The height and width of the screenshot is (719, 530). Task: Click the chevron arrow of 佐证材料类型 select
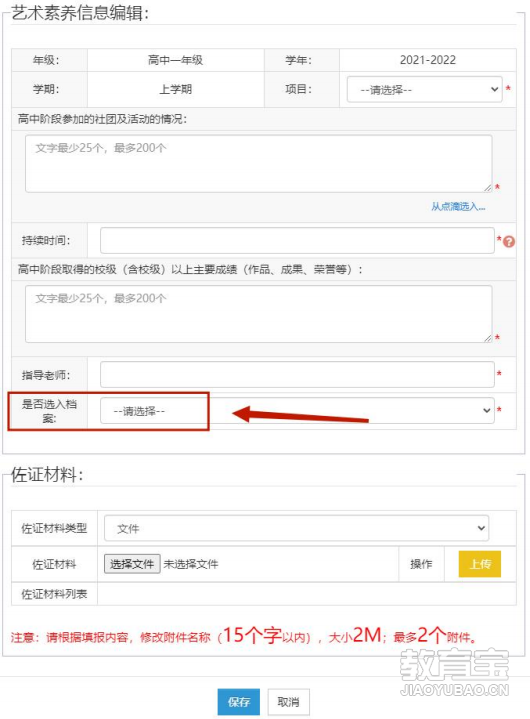pyautogui.click(x=481, y=528)
